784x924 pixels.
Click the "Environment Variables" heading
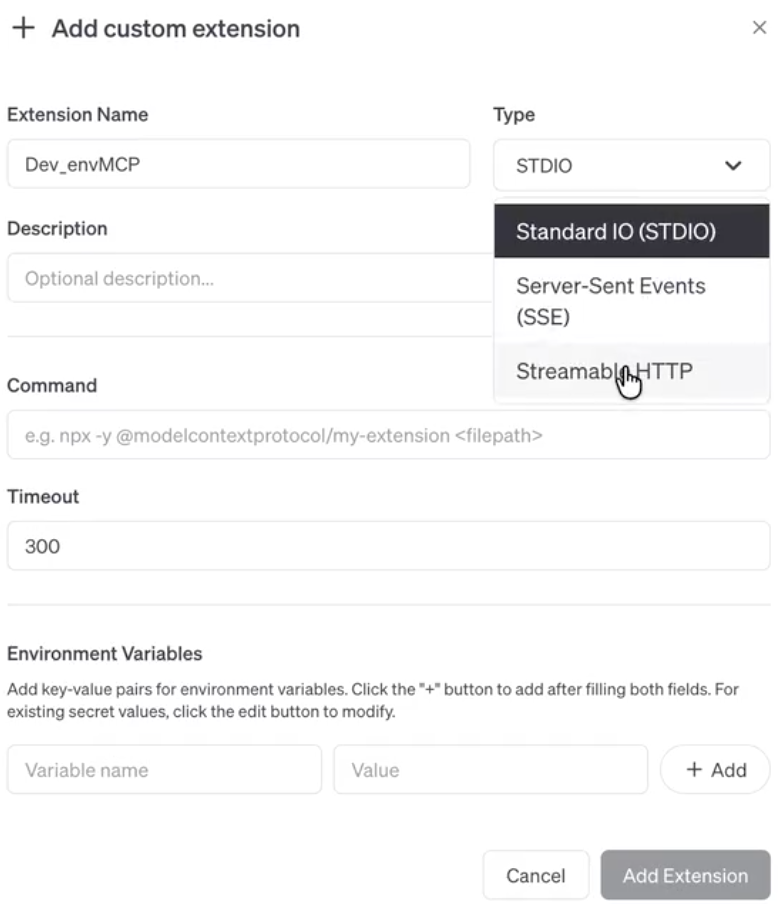105,654
